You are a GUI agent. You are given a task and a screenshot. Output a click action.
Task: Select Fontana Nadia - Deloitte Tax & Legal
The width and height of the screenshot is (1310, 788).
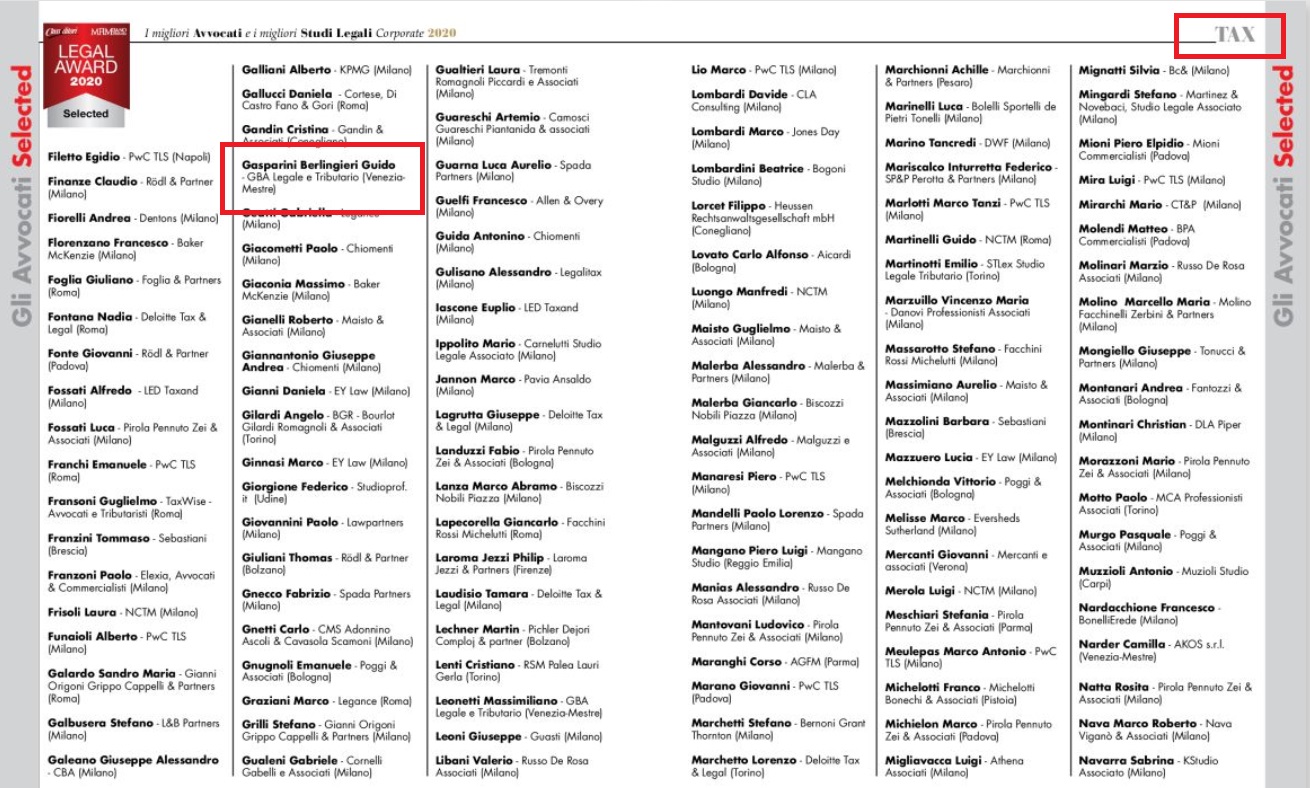click(126, 323)
